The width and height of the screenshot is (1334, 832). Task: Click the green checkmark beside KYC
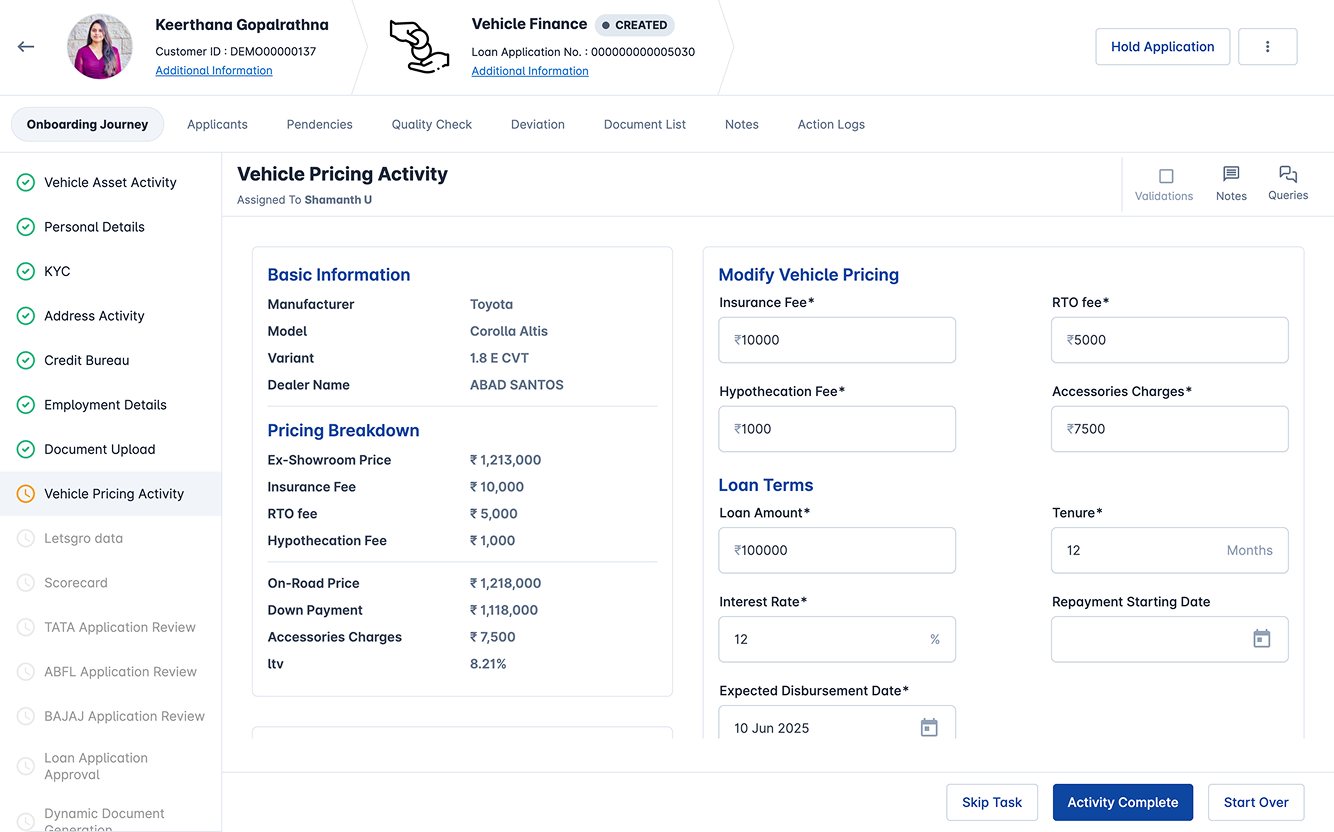click(26, 271)
